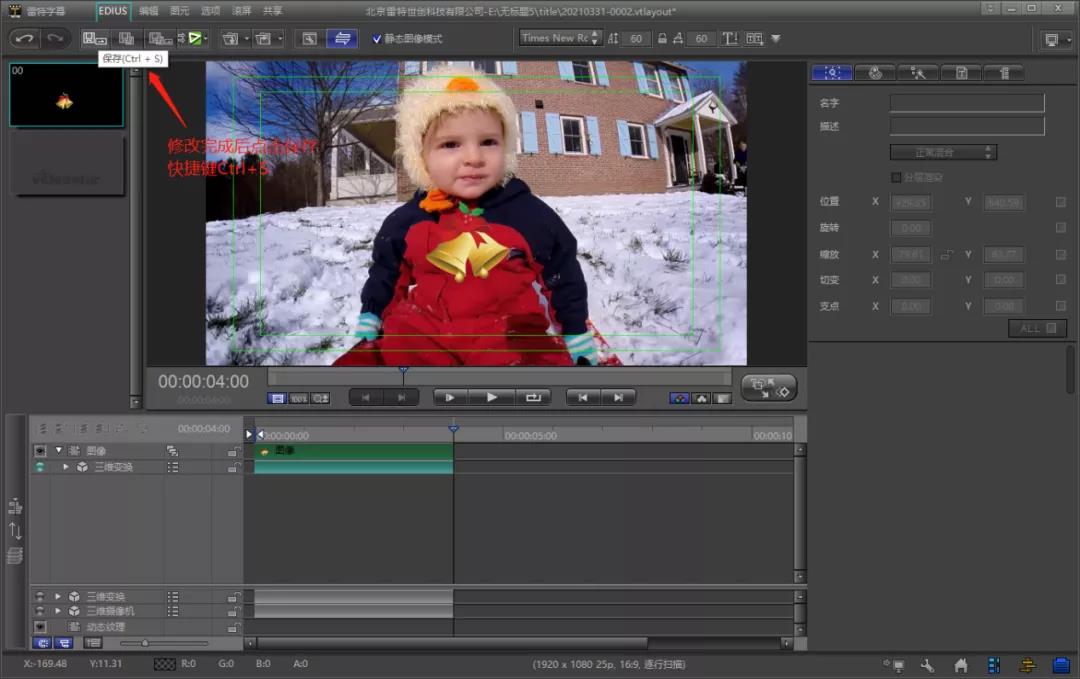Click the layer stack icon on 图像 track

point(172,451)
